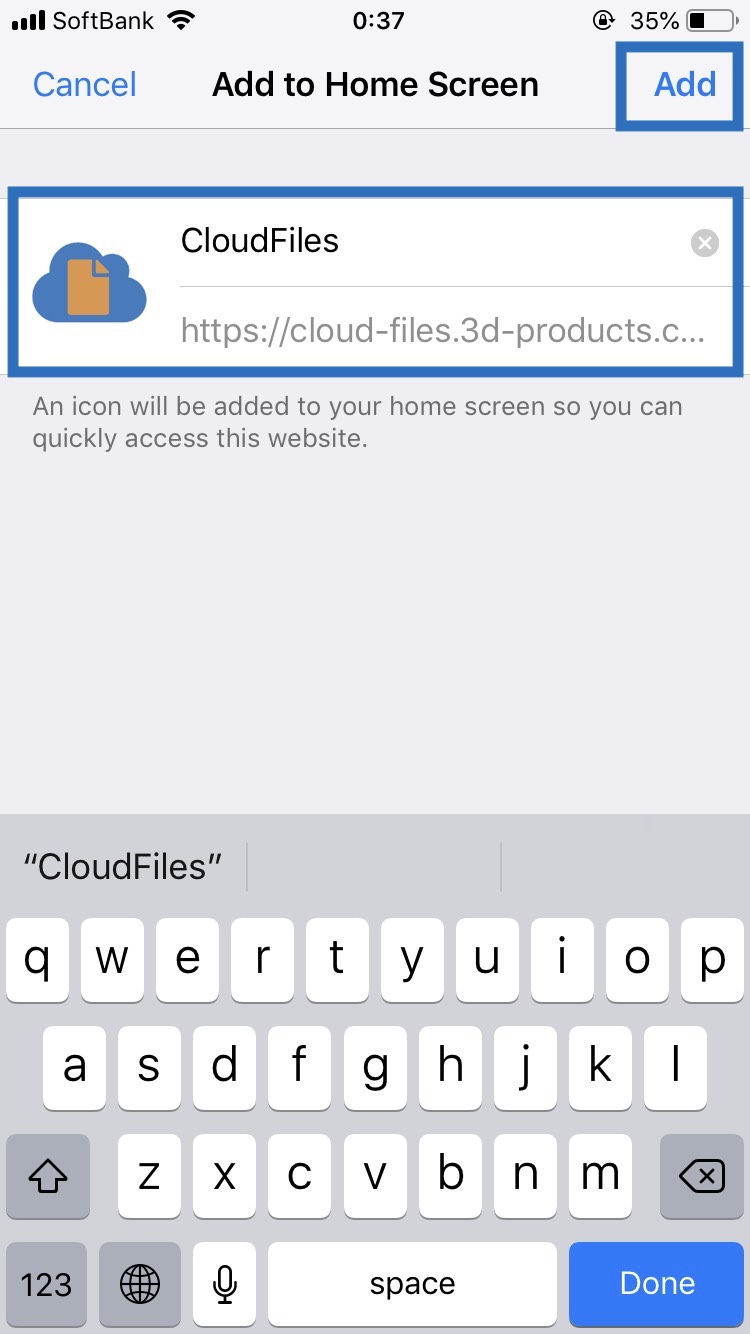Tap the blue Done key
Screen dimensions: 750x1334
[657, 1283]
